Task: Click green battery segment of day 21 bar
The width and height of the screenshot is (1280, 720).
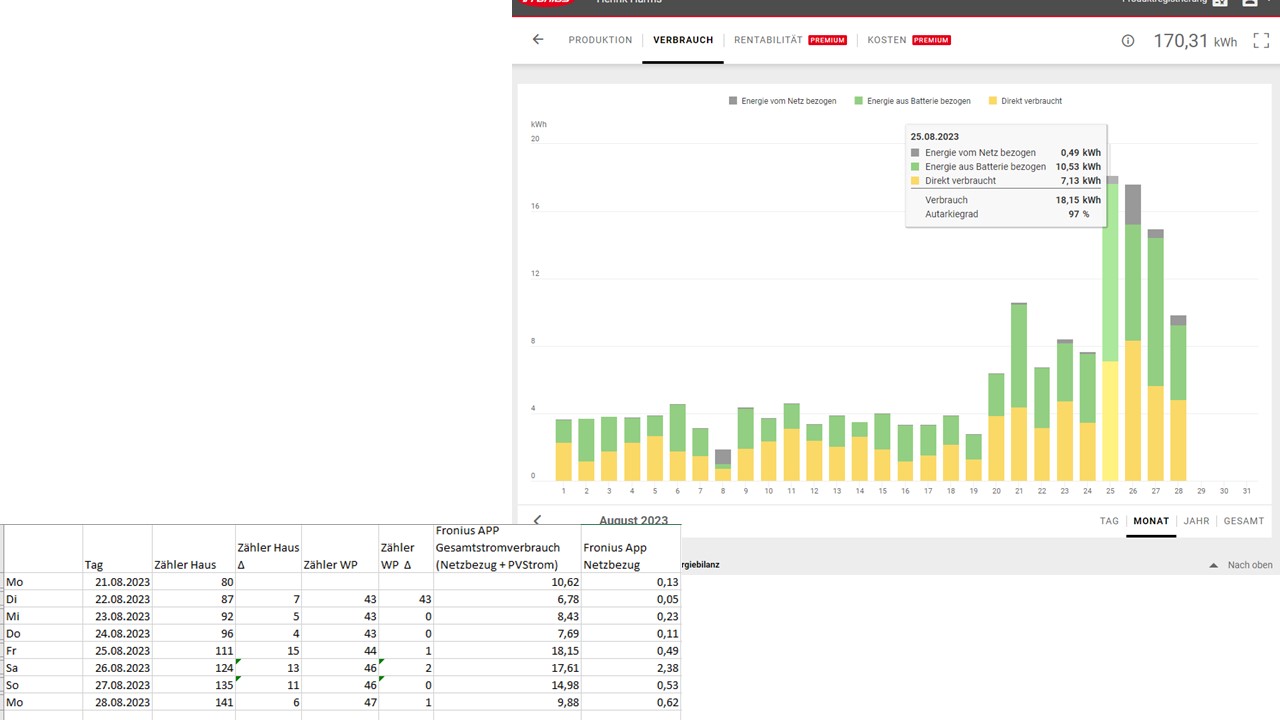Action: 1019,355
